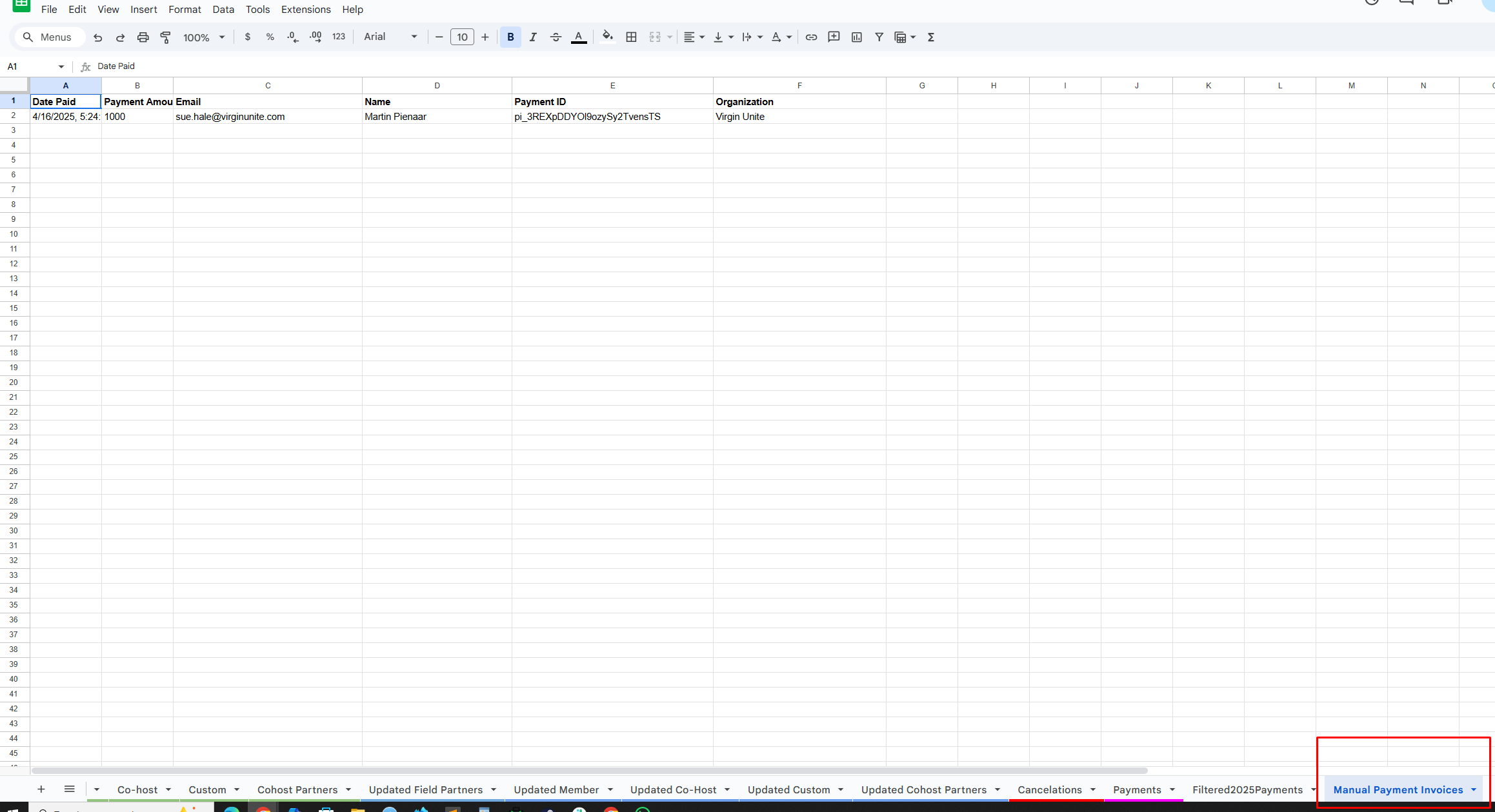Click format as currency button

[247, 37]
